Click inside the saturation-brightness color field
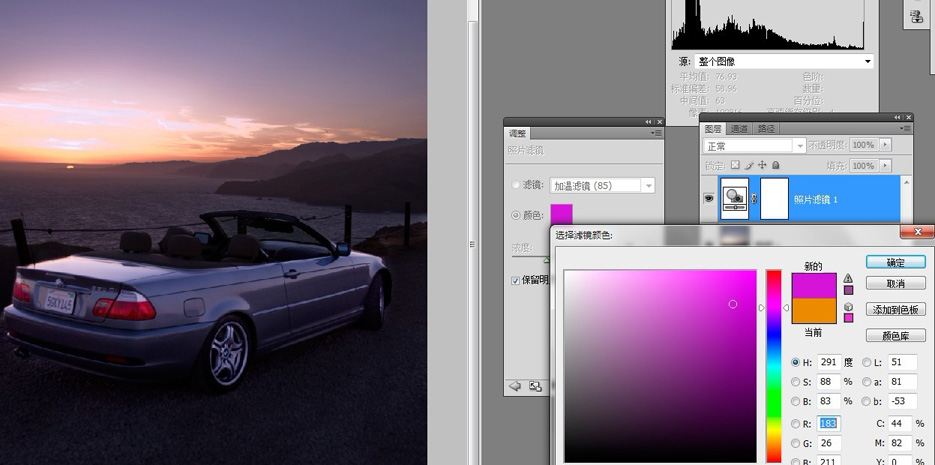The width and height of the screenshot is (935, 465). click(x=660, y=366)
